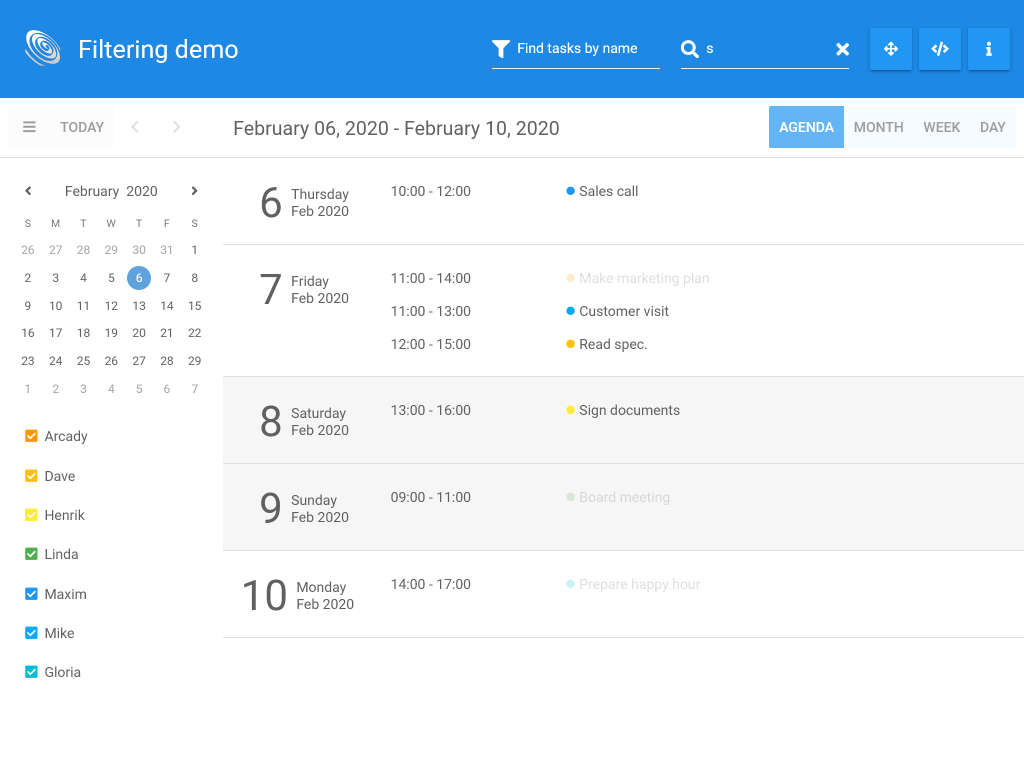Viewport: 1024px width, 768px height.
Task: Click the TODAY button
Action: coord(82,127)
